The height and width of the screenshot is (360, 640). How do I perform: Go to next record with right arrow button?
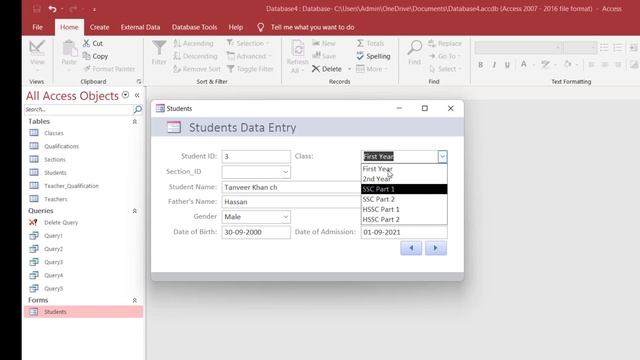[436, 248]
